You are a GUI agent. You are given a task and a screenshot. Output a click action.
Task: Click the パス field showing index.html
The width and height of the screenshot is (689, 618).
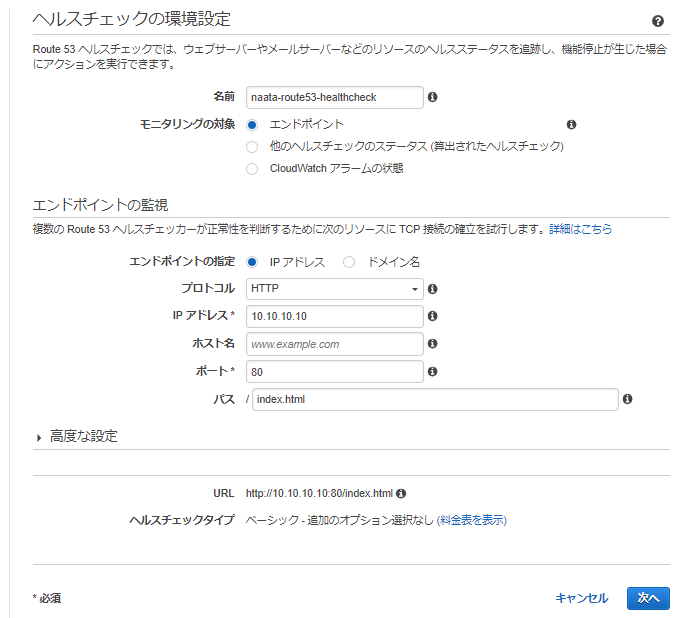coord(435,399)
